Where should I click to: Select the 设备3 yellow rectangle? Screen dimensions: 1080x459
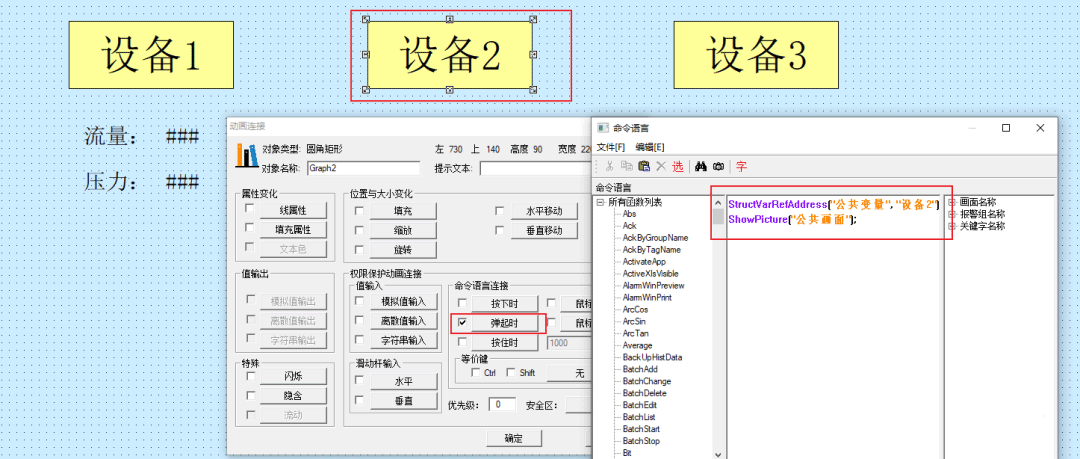click(x=756, y=54)
